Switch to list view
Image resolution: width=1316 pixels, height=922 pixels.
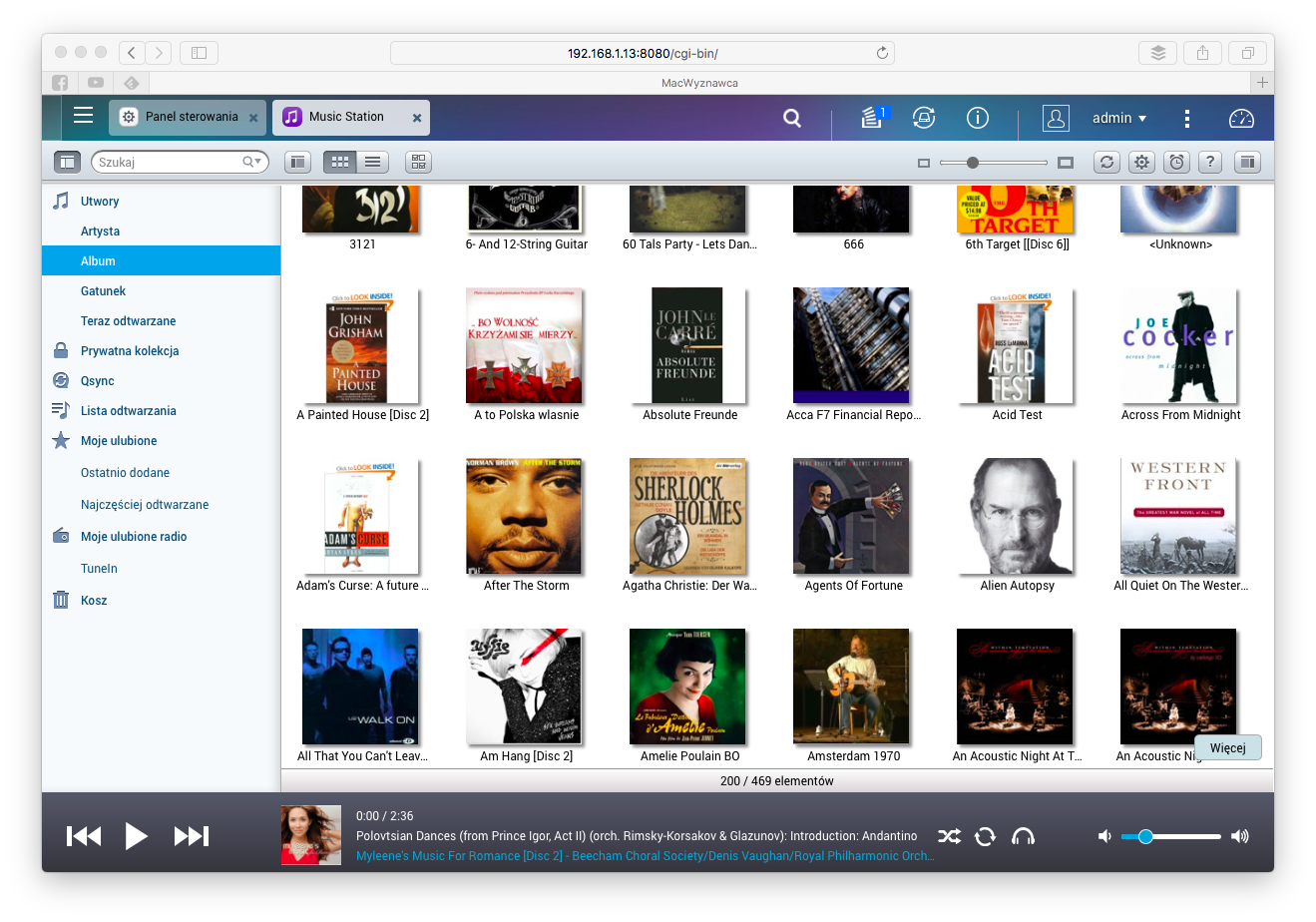click(x=372, y=162)
